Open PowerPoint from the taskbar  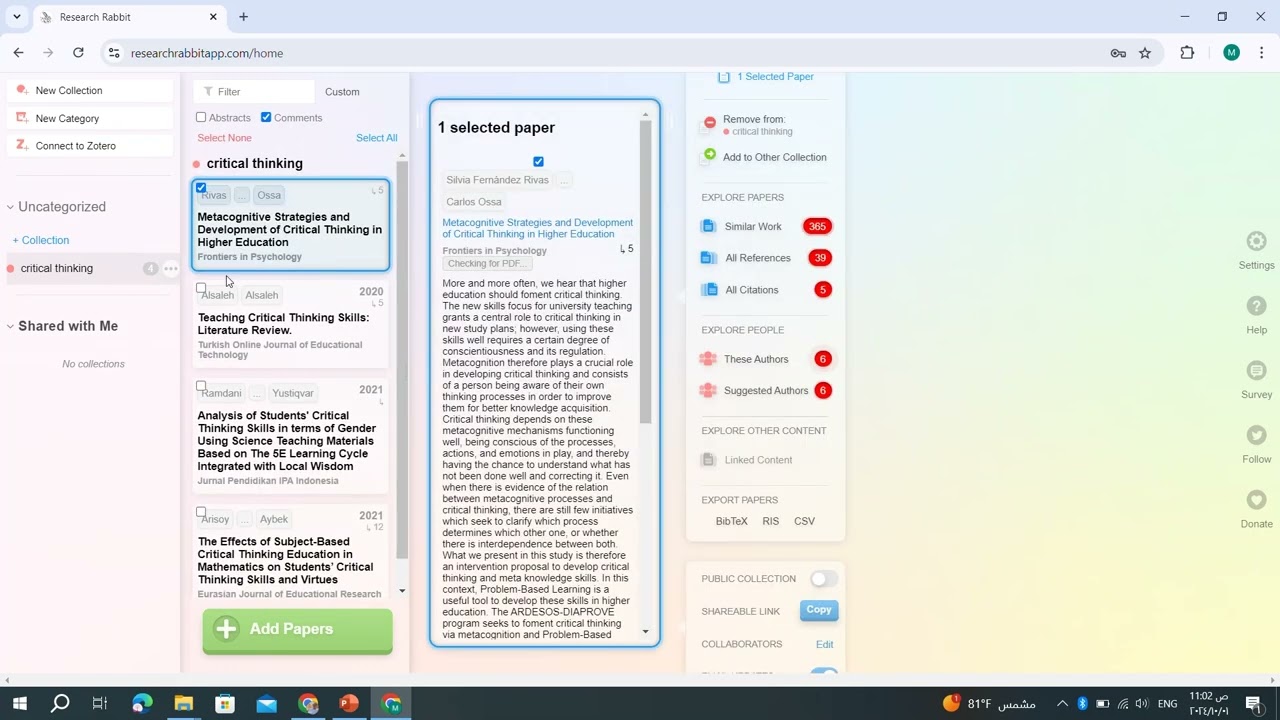[x=349, y=704]
